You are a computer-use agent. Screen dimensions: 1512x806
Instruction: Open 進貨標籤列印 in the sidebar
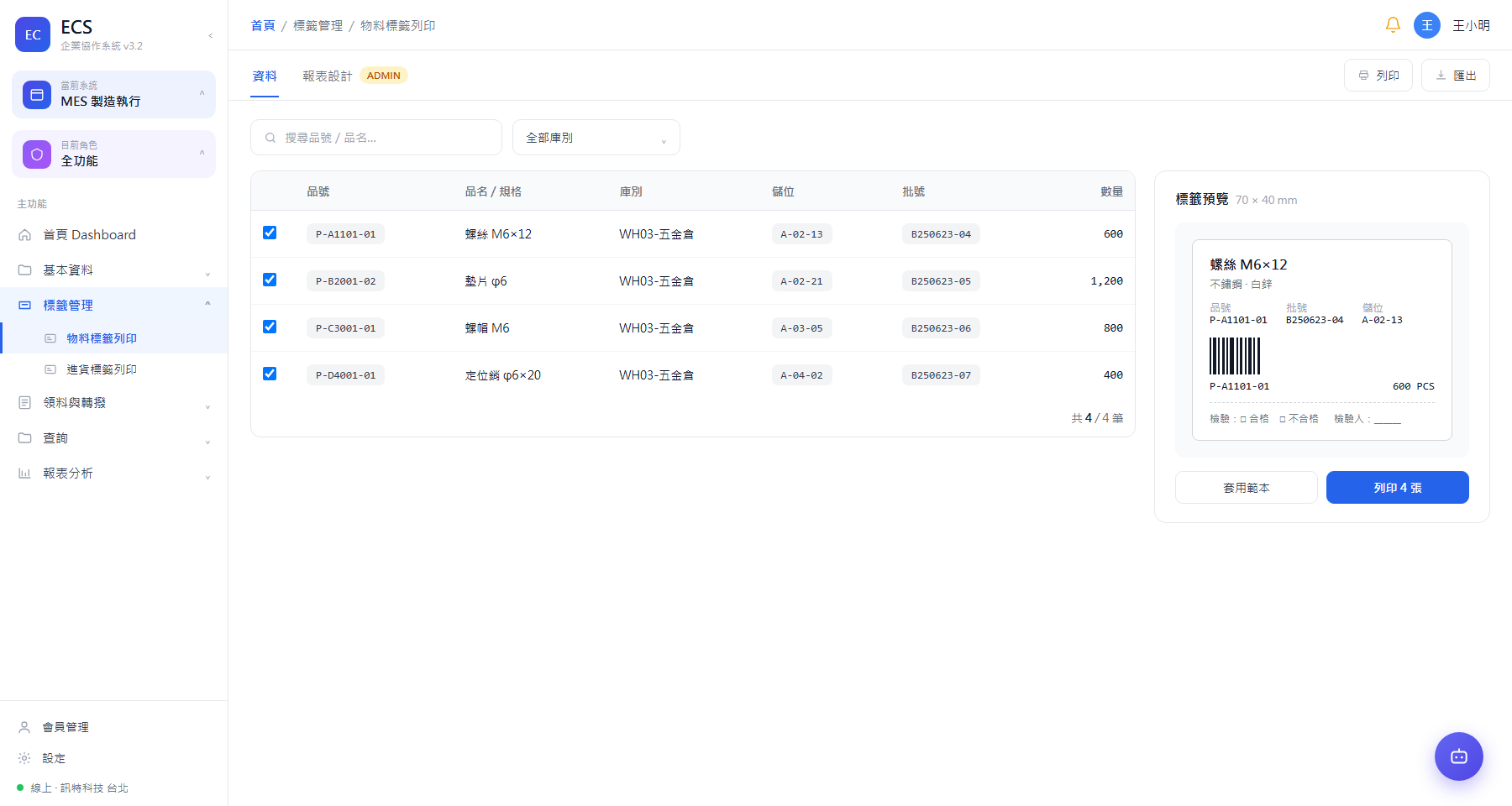(113, 369)
